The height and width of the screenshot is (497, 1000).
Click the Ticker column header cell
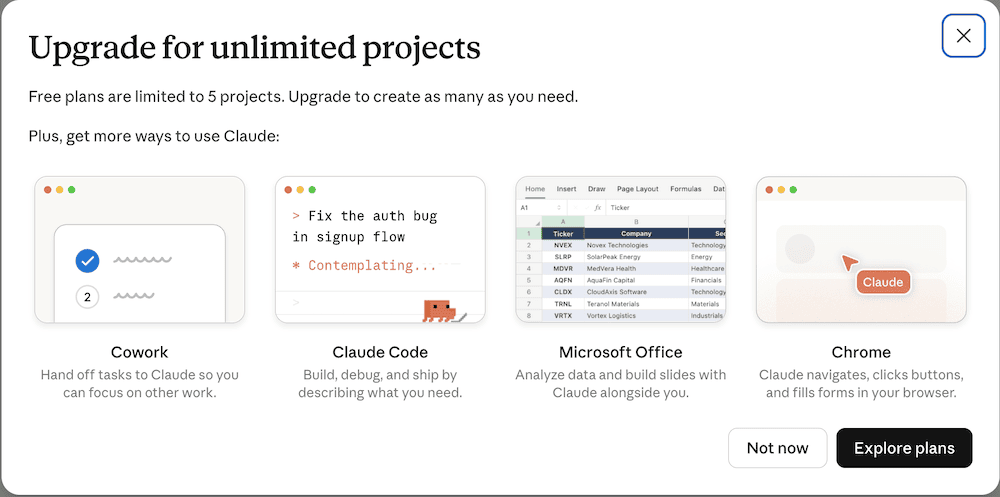point(563,234)
